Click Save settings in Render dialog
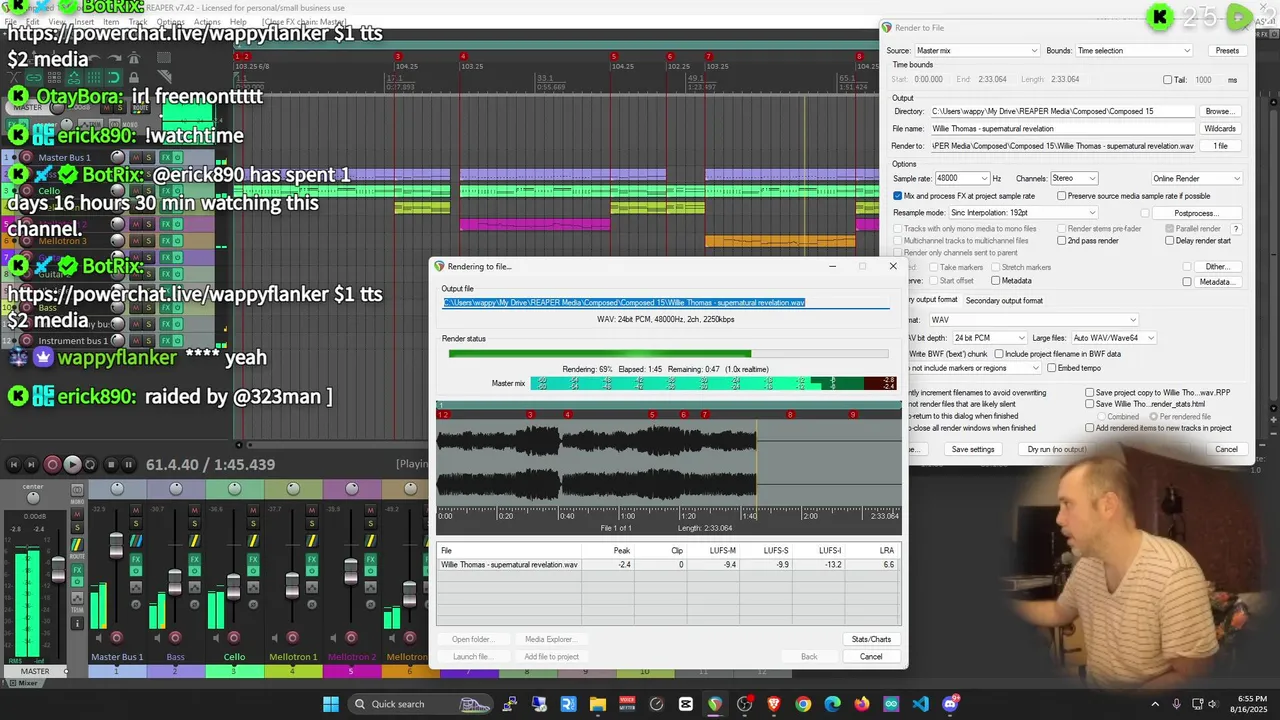 pyautogui.click(x=973, y=449)
